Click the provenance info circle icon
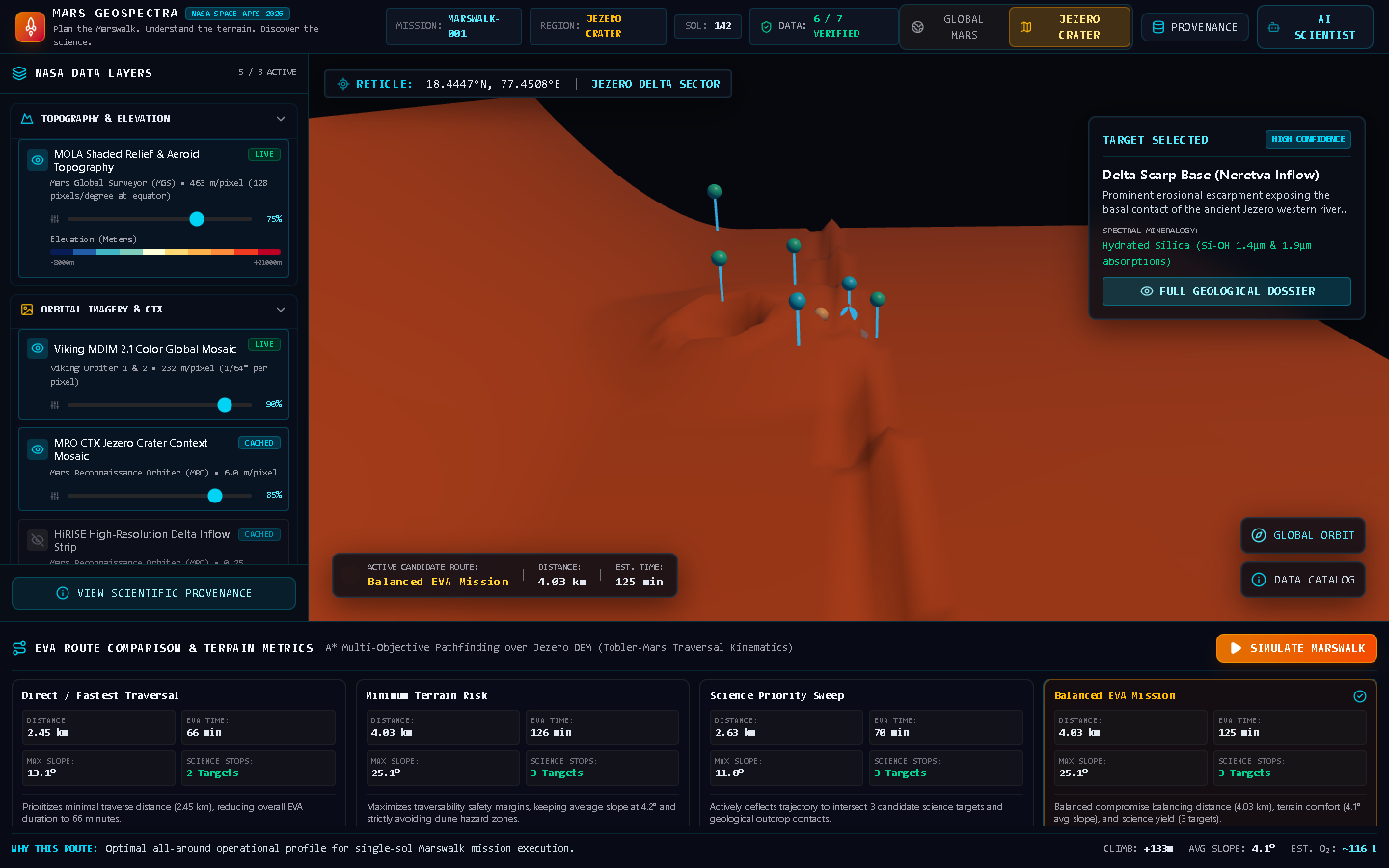Screen dimensions: 1389x868 pyautogui.click(x=63, y=593)
